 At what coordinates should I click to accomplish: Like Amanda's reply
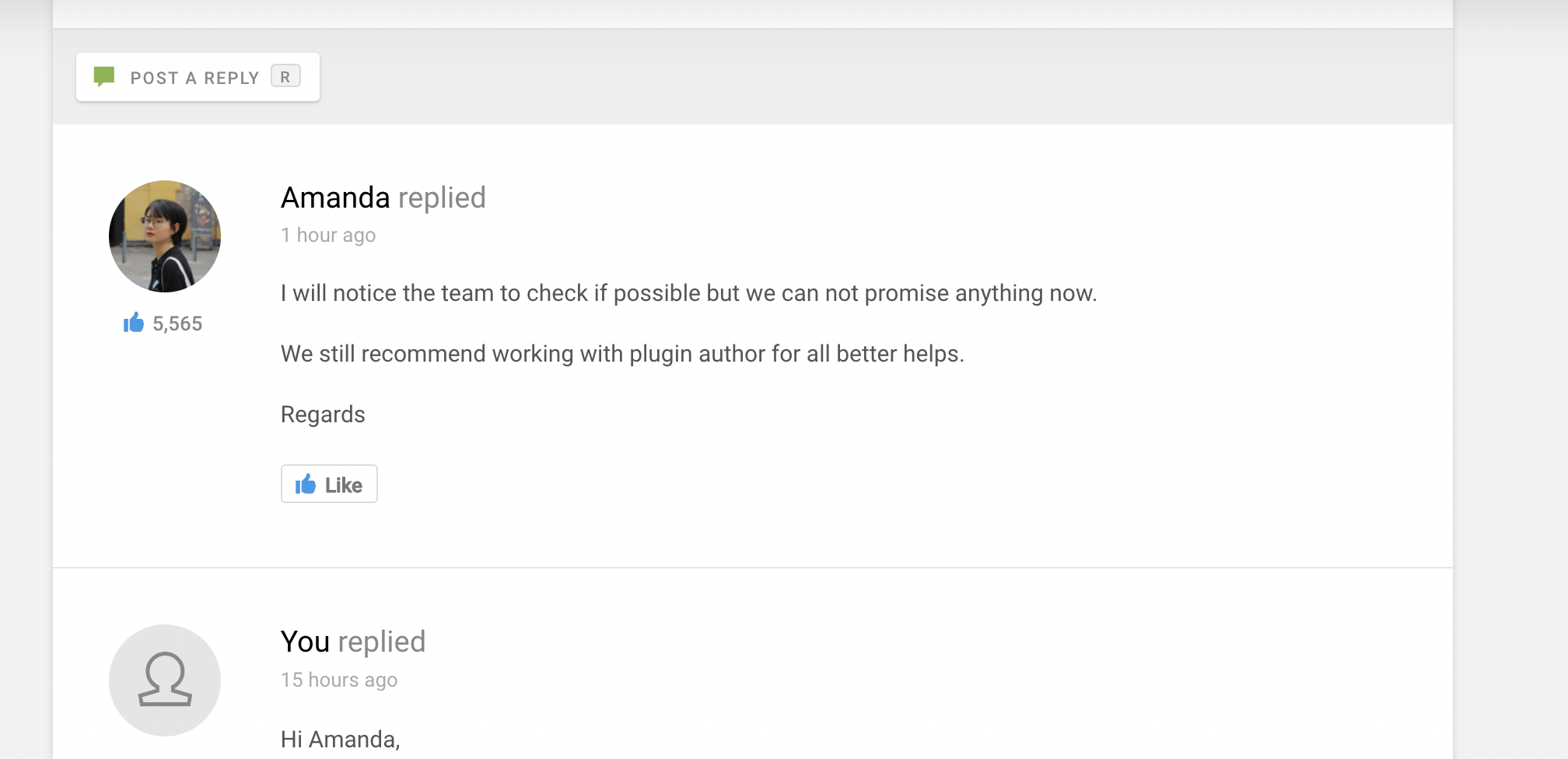click(x=329, y=484)
